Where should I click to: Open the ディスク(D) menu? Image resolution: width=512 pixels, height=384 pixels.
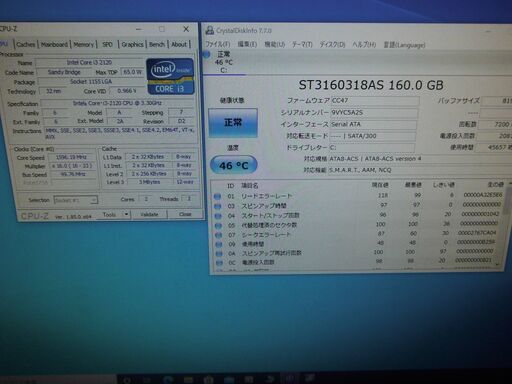(332, 44)
